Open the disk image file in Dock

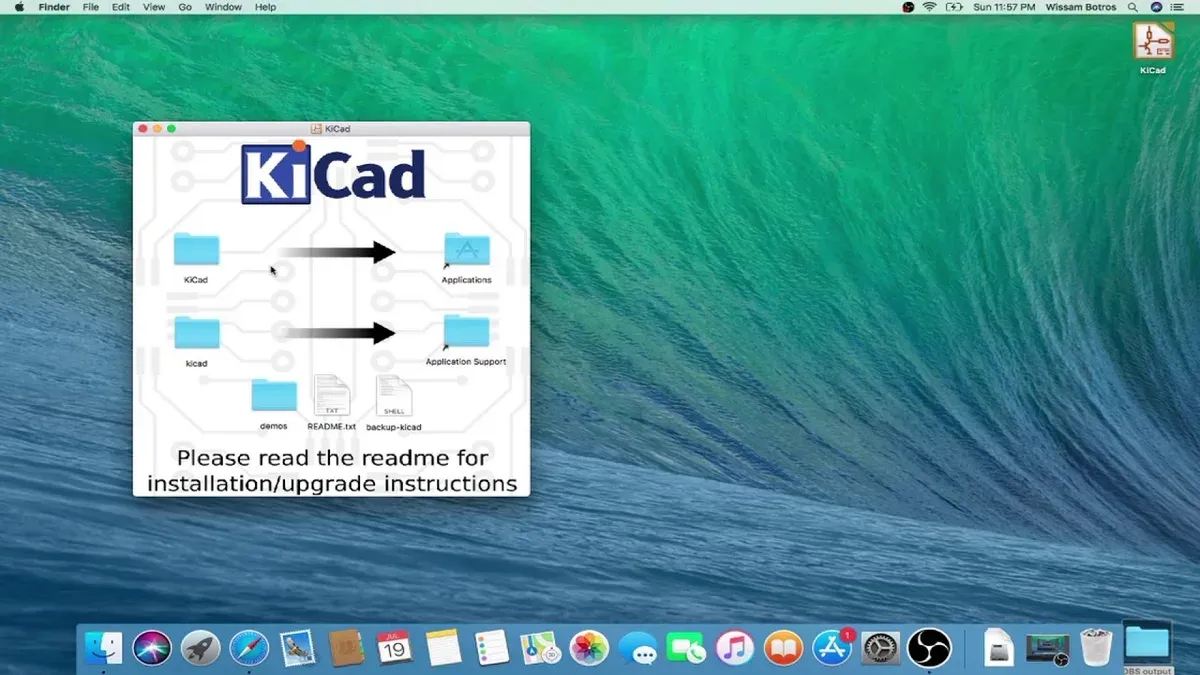999,648
